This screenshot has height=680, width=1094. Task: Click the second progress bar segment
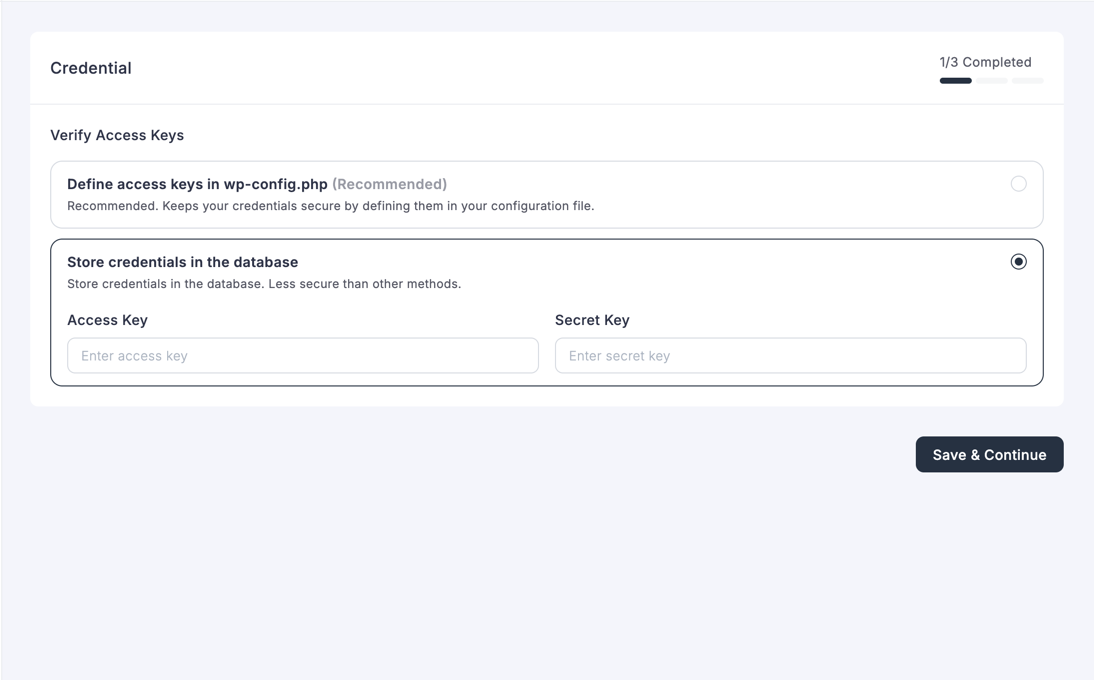click(x=992, y=80)
